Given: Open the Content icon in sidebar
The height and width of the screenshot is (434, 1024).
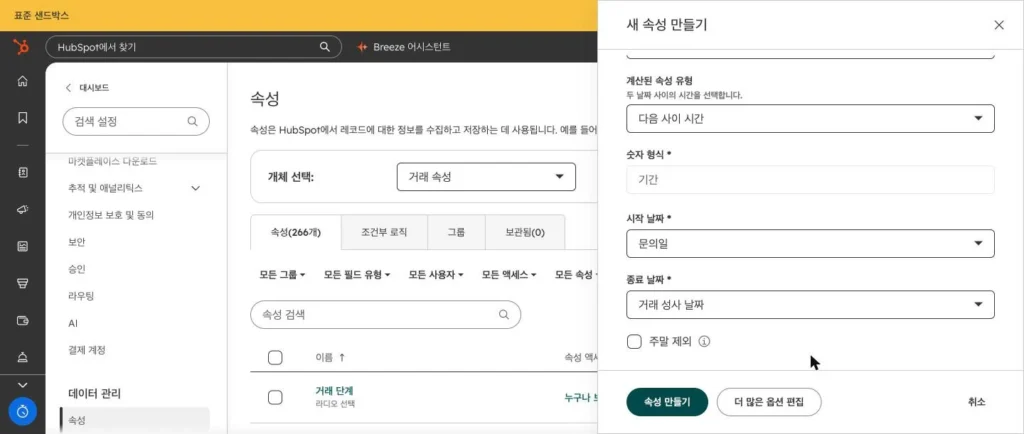Looking at the screenshot, I should tap(22, 247).
